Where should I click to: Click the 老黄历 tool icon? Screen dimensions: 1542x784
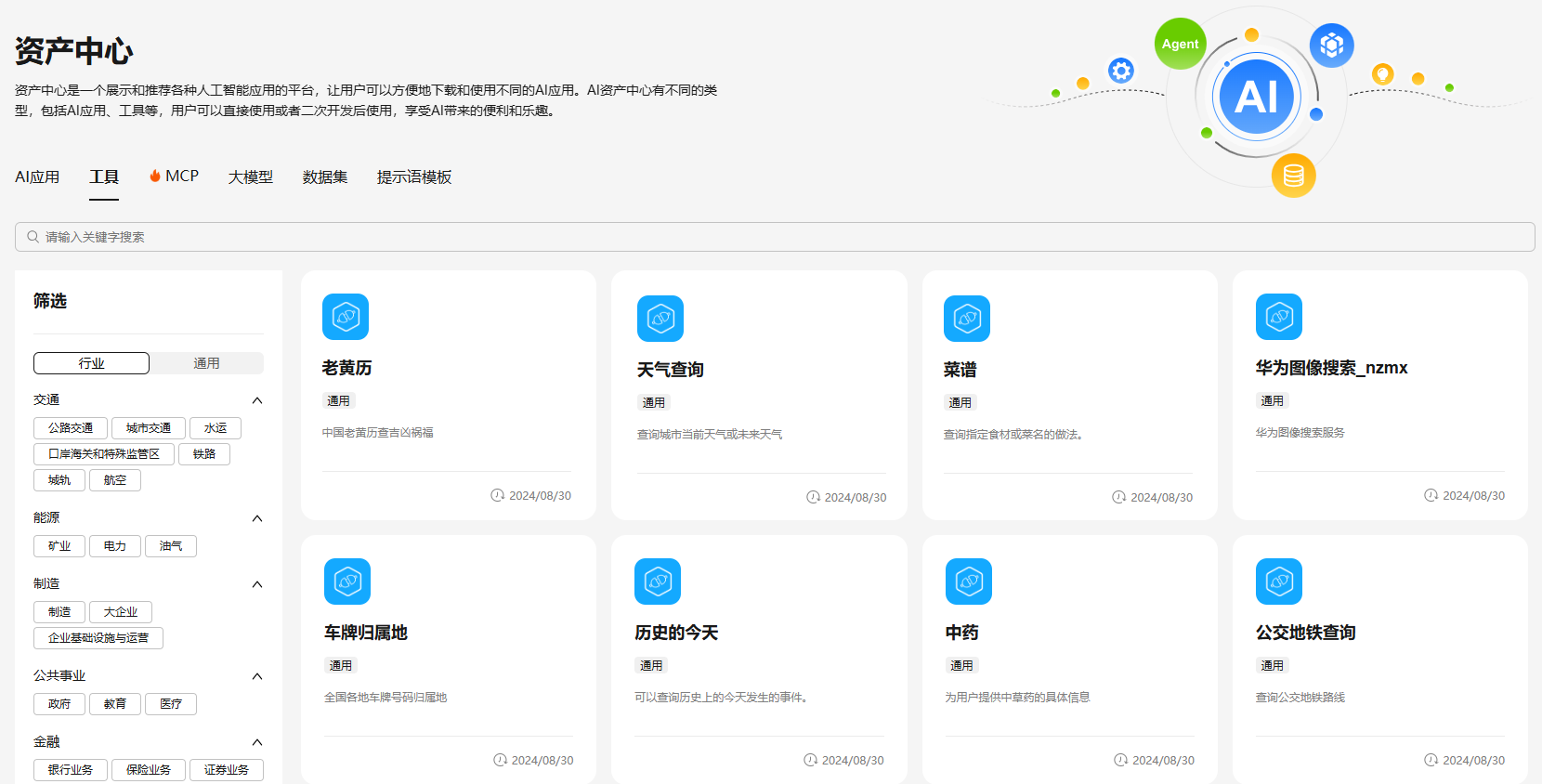click(346, 317)
